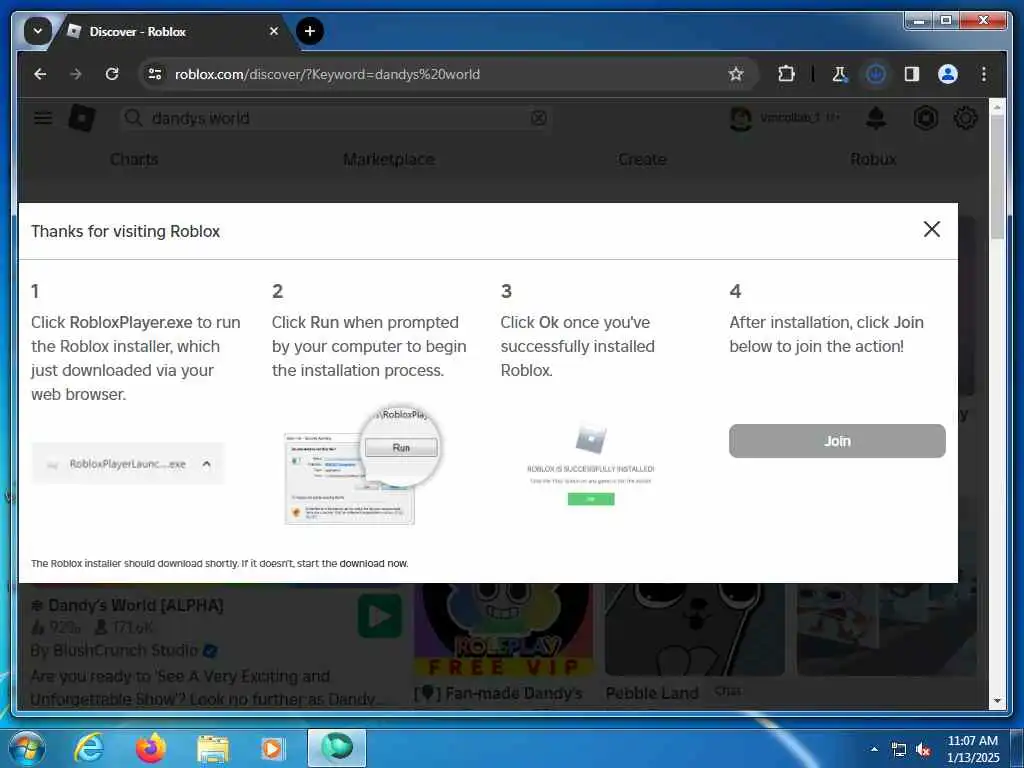Click the gray Join button

[x=837, y=441]
